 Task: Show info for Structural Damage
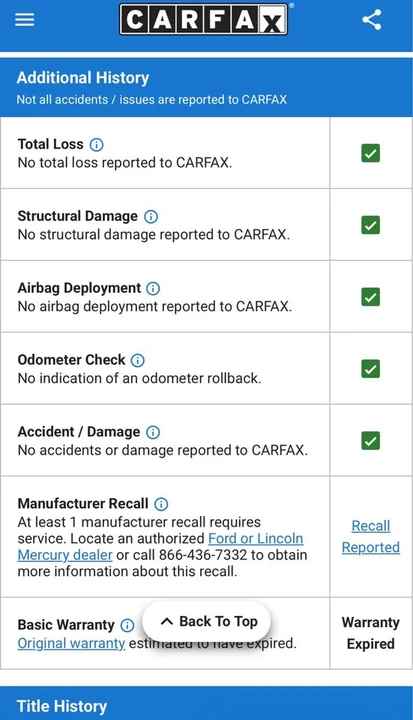pos(151,216)
